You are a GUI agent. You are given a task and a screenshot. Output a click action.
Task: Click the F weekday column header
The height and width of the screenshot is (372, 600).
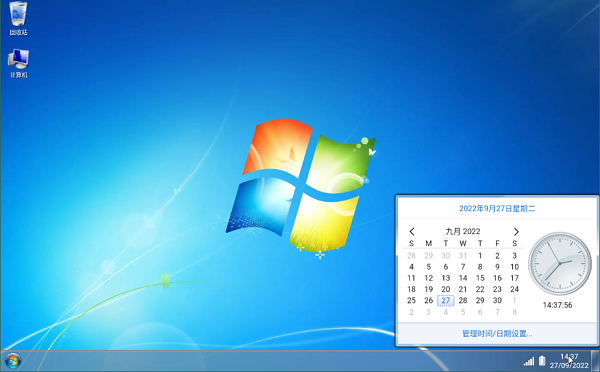[497, 243]
